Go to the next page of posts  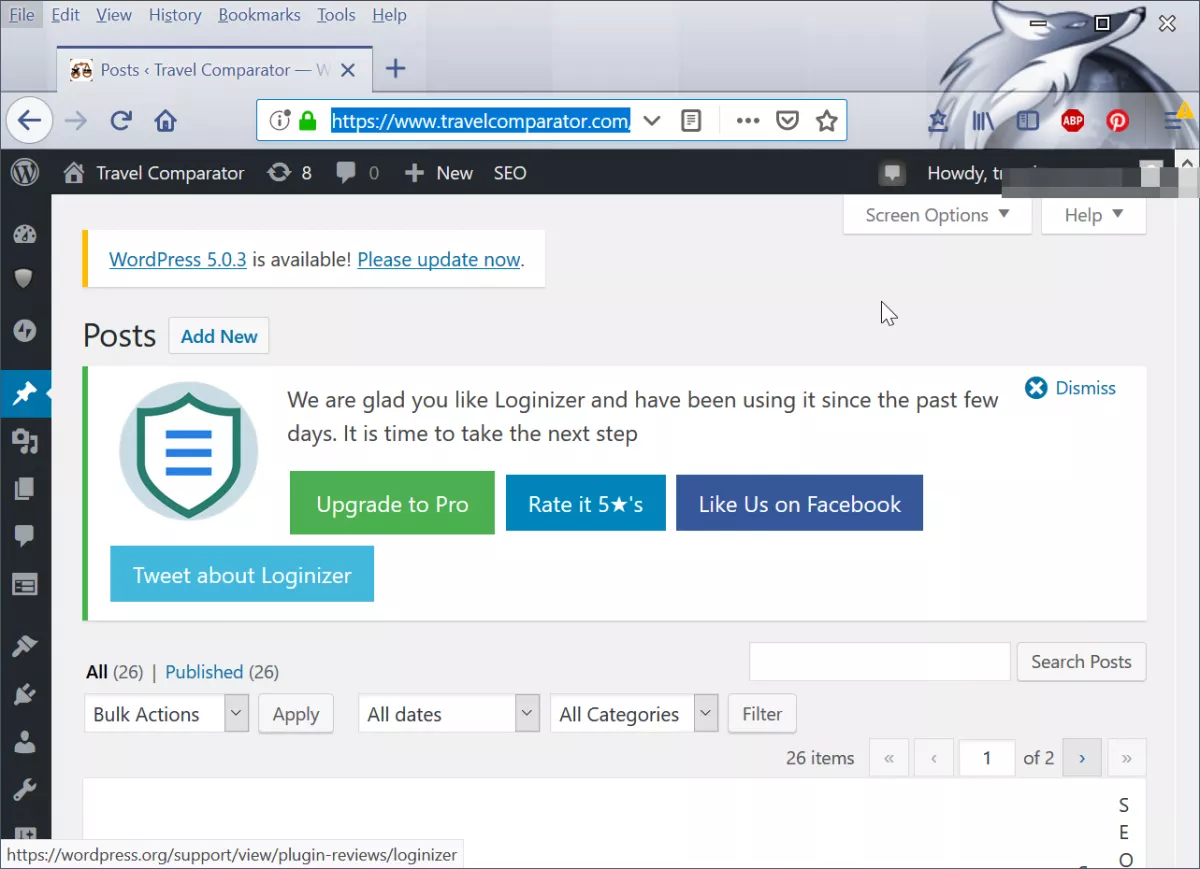1082,758
